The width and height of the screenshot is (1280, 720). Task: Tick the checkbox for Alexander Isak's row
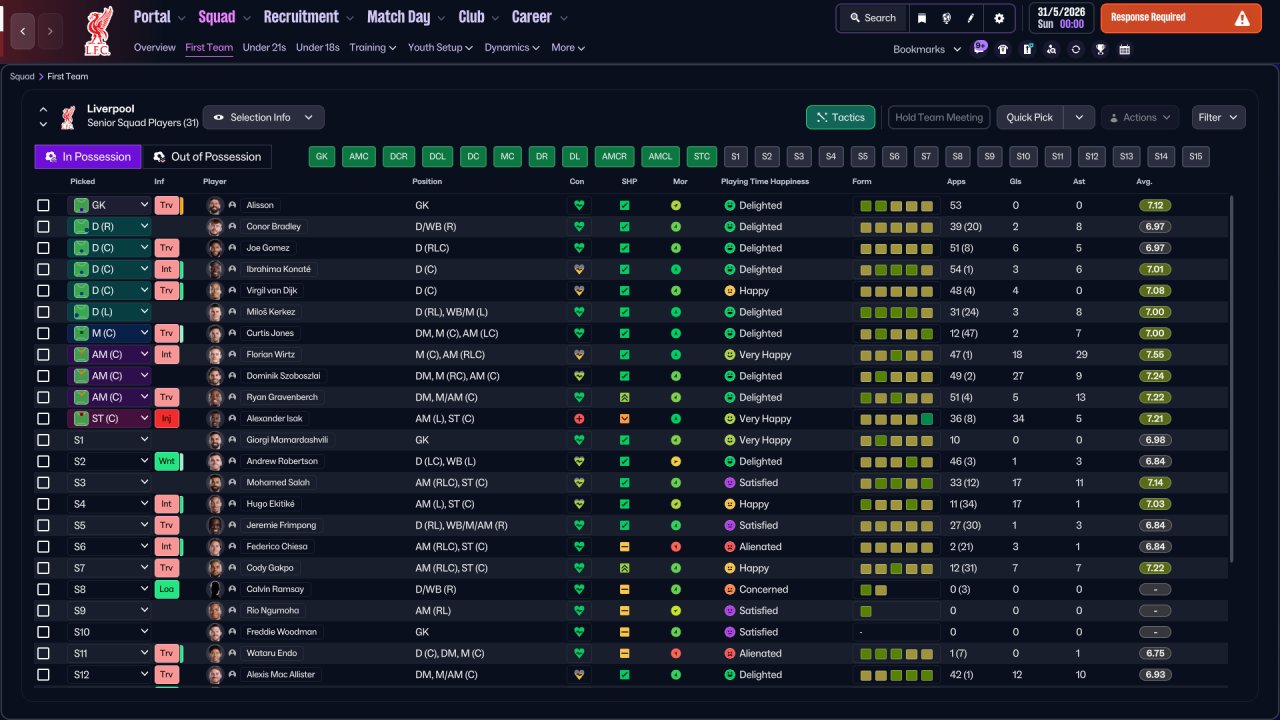click(x=43, y=418)
